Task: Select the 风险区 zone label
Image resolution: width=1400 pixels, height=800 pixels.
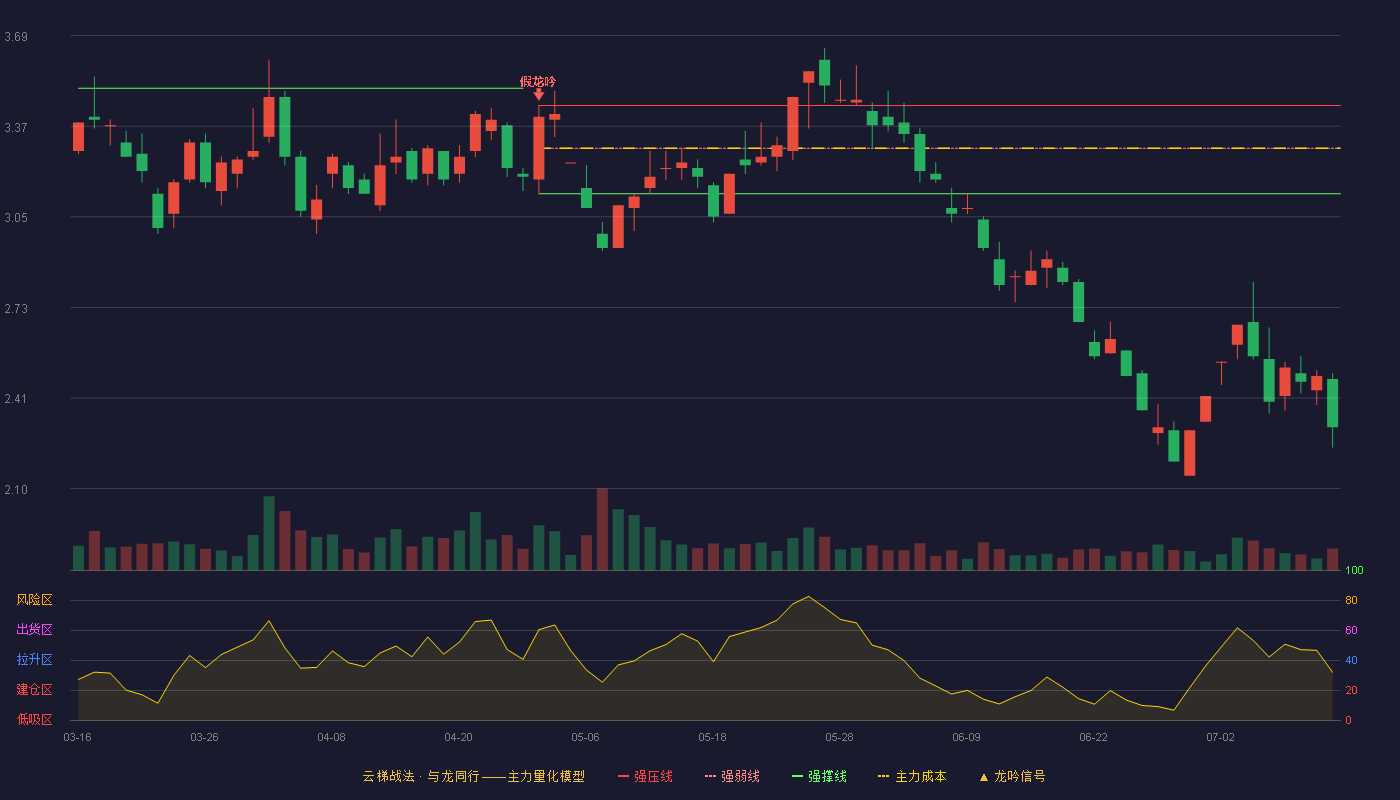Action: (34, 600)
